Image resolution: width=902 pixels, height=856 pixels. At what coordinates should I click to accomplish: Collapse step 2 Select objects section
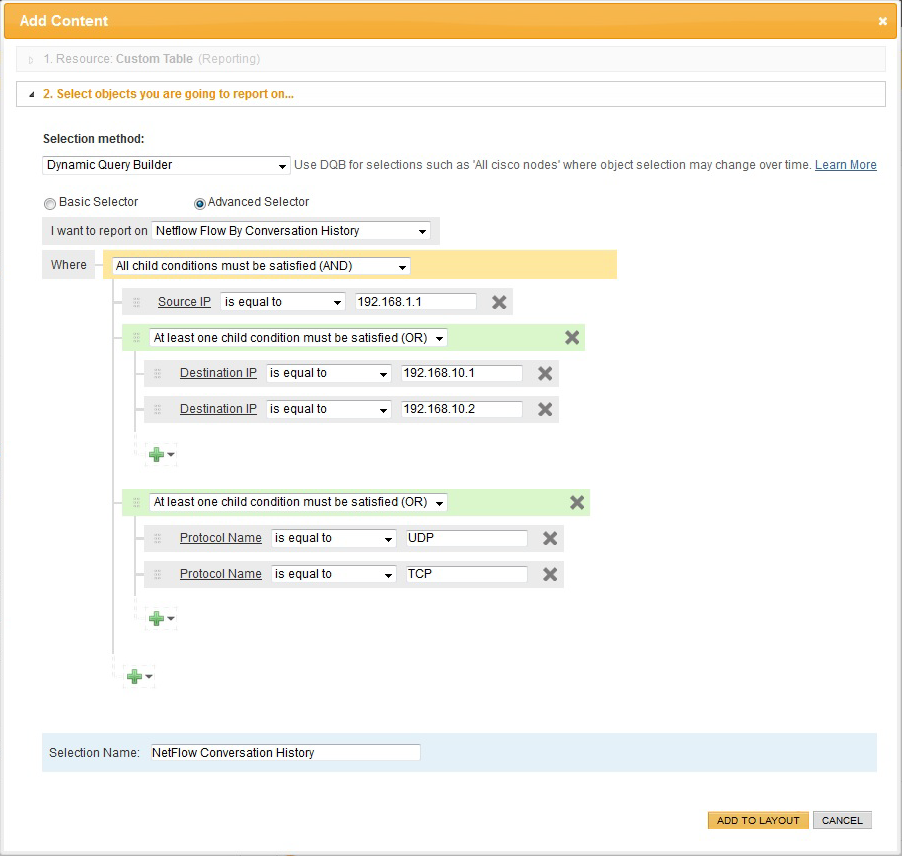point(168,94)
